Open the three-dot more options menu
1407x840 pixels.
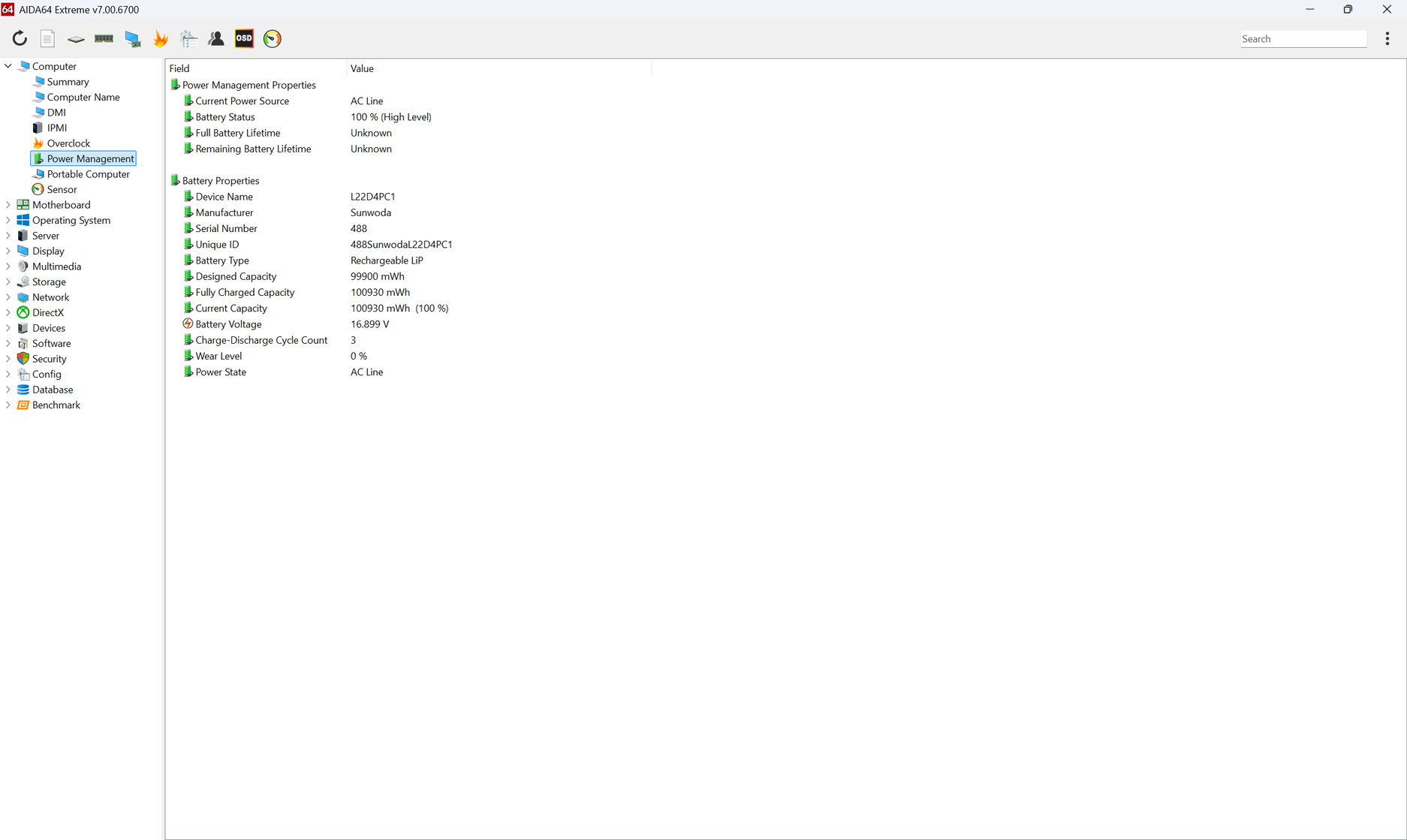point(1387,38)
